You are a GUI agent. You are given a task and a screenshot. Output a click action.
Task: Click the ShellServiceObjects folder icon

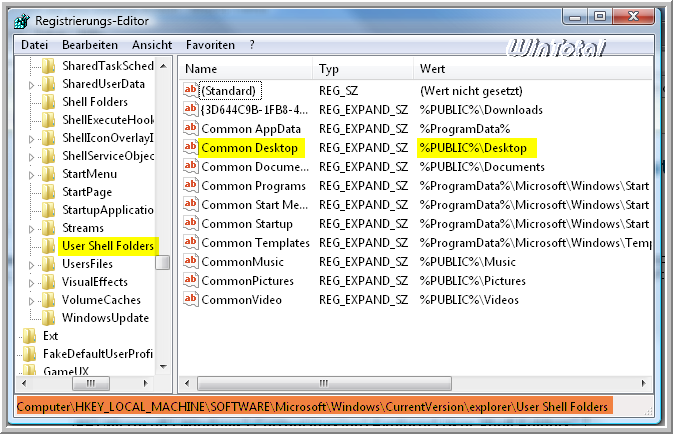[x=49, y=156]
